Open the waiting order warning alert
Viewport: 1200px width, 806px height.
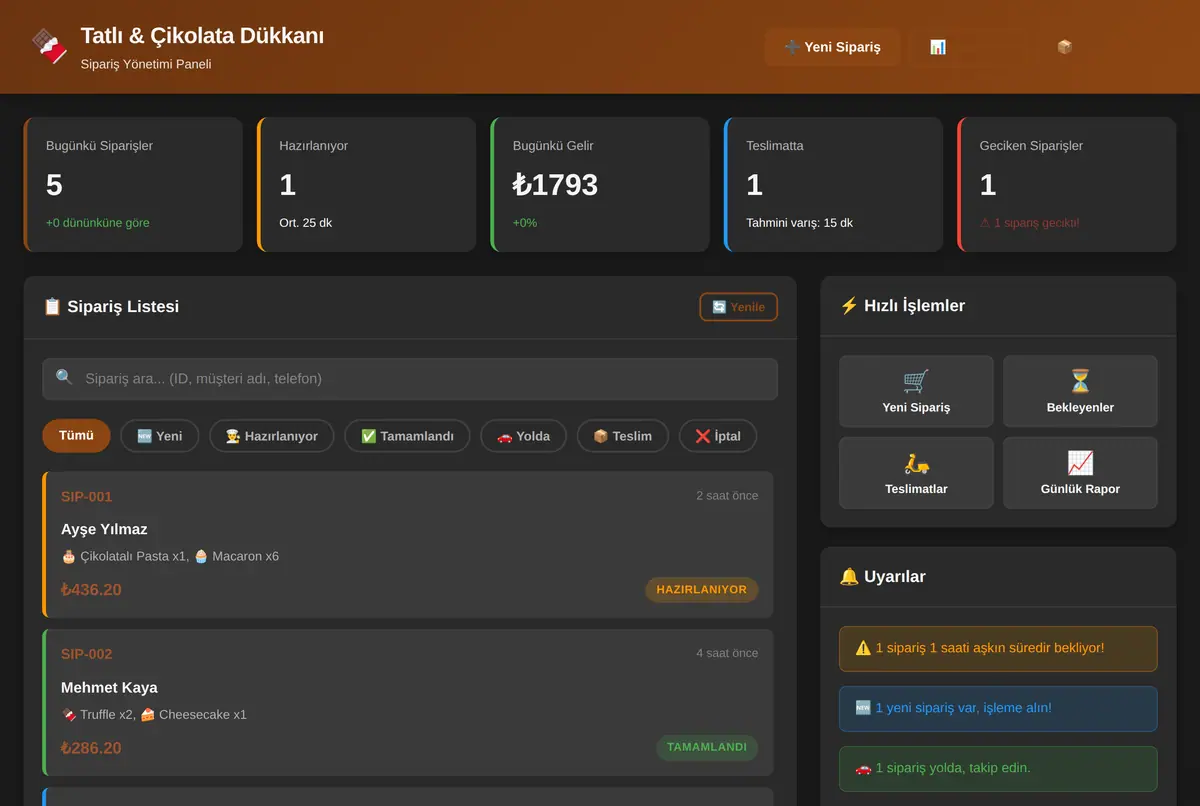[x=998, y=649]
